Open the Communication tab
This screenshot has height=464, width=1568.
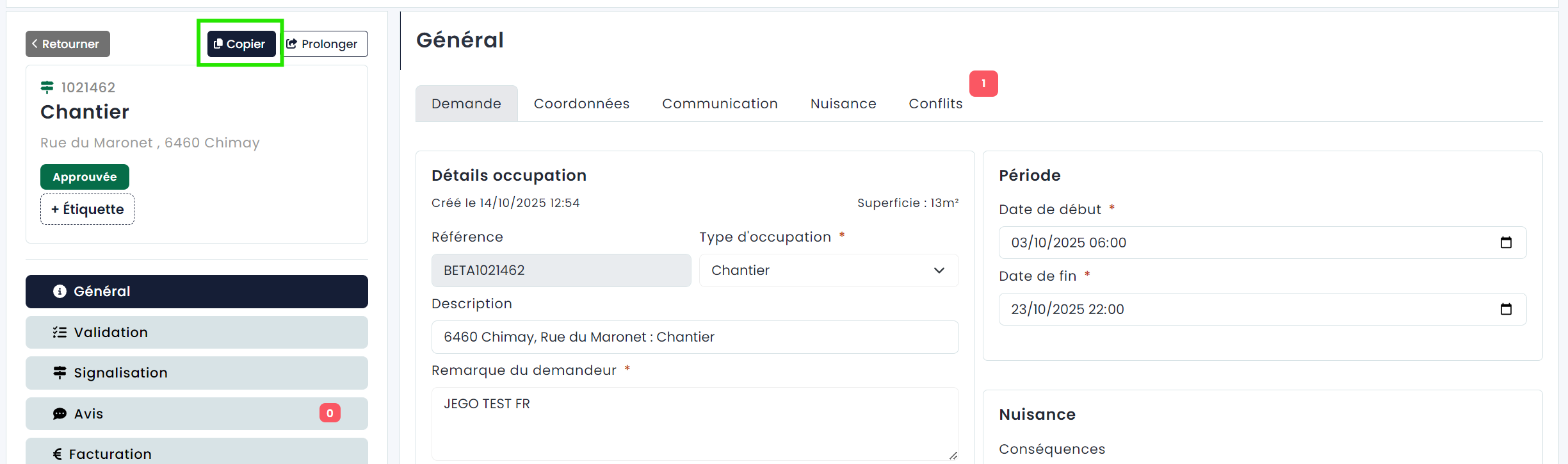pos(720,104)
